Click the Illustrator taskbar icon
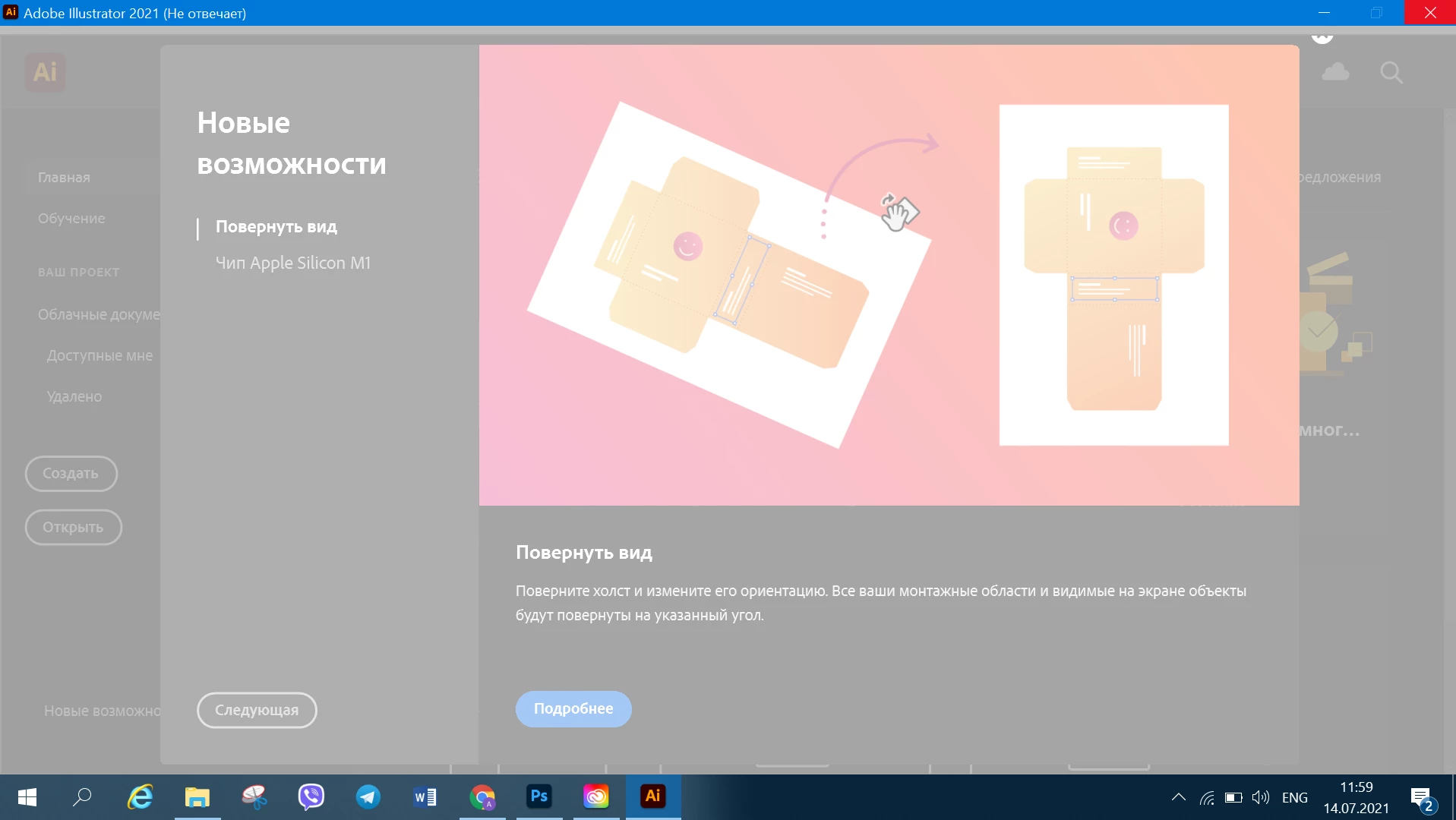 [653, 797]
